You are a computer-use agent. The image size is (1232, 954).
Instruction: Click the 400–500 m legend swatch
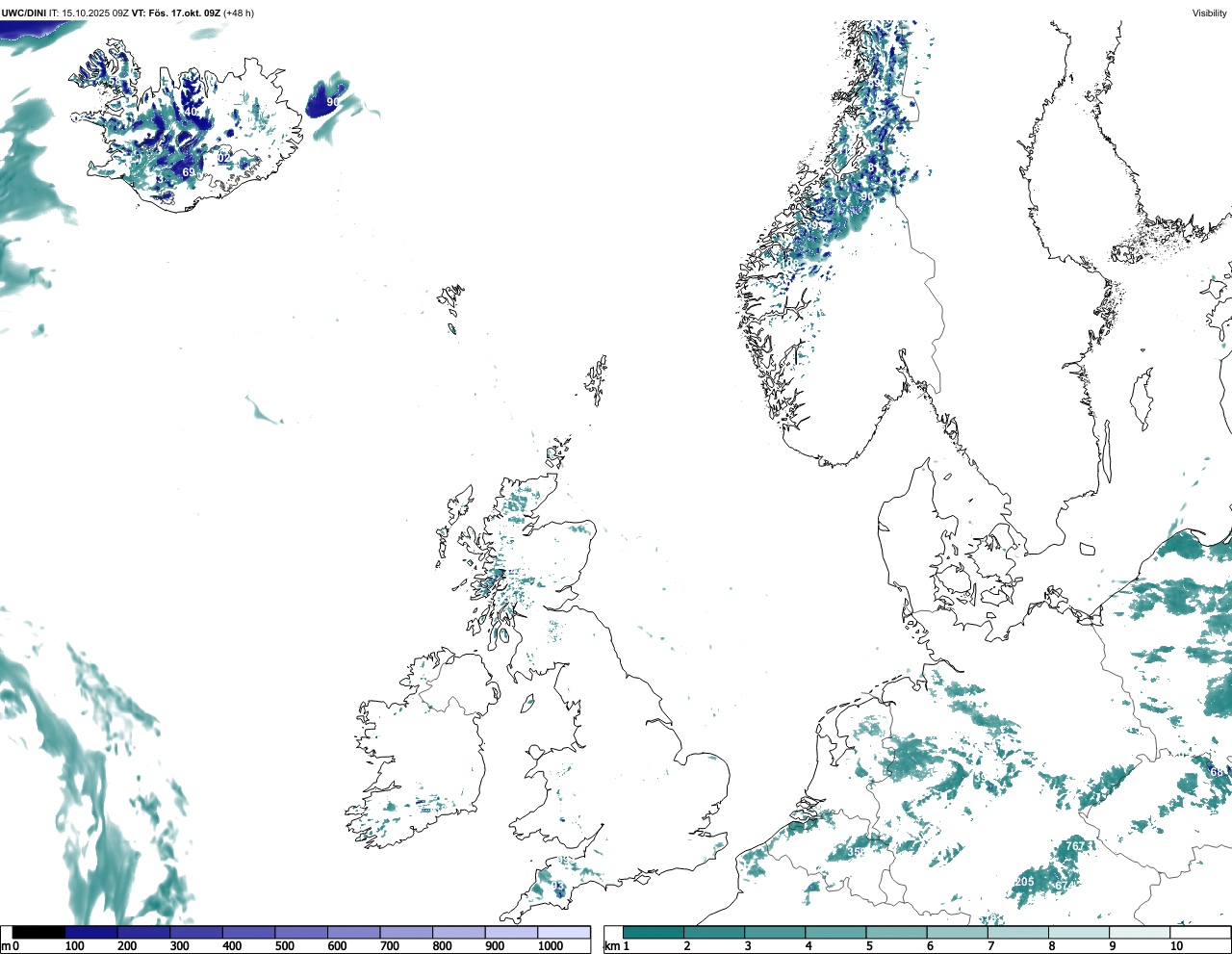(x=248, y=932)
